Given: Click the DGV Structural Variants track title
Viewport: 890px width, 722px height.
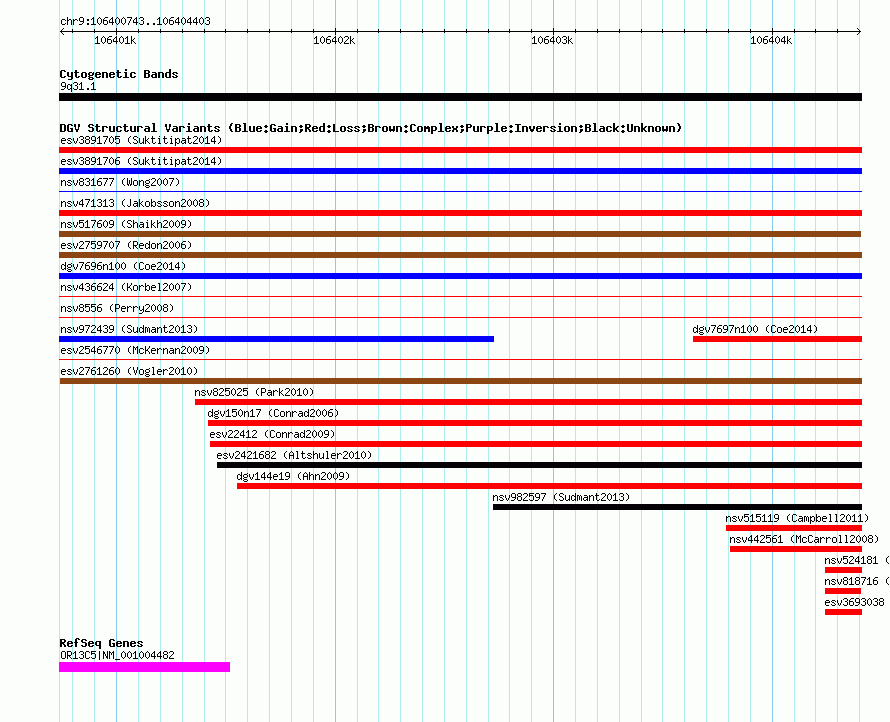Looking at the screenshot, I should point(370,128).
